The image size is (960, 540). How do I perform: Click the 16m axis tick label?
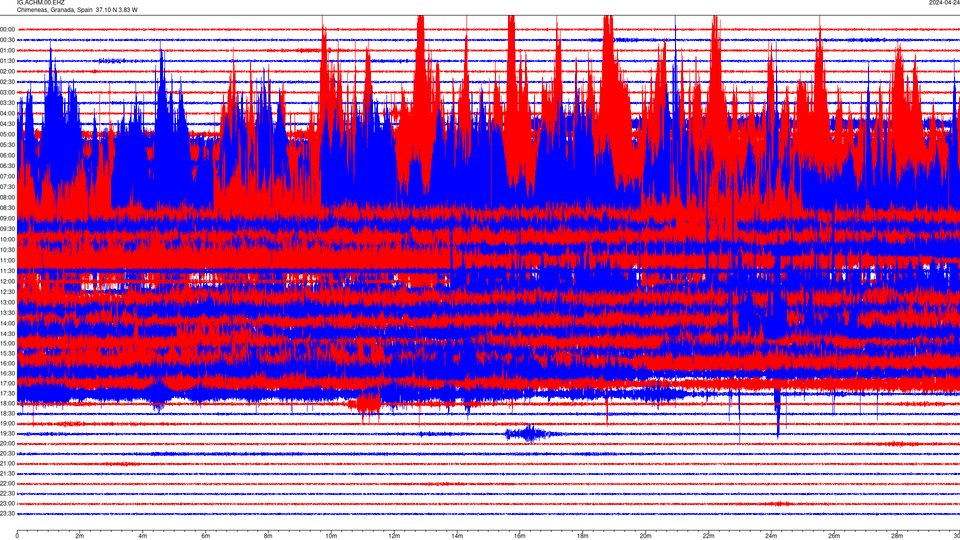pos(520,536)
